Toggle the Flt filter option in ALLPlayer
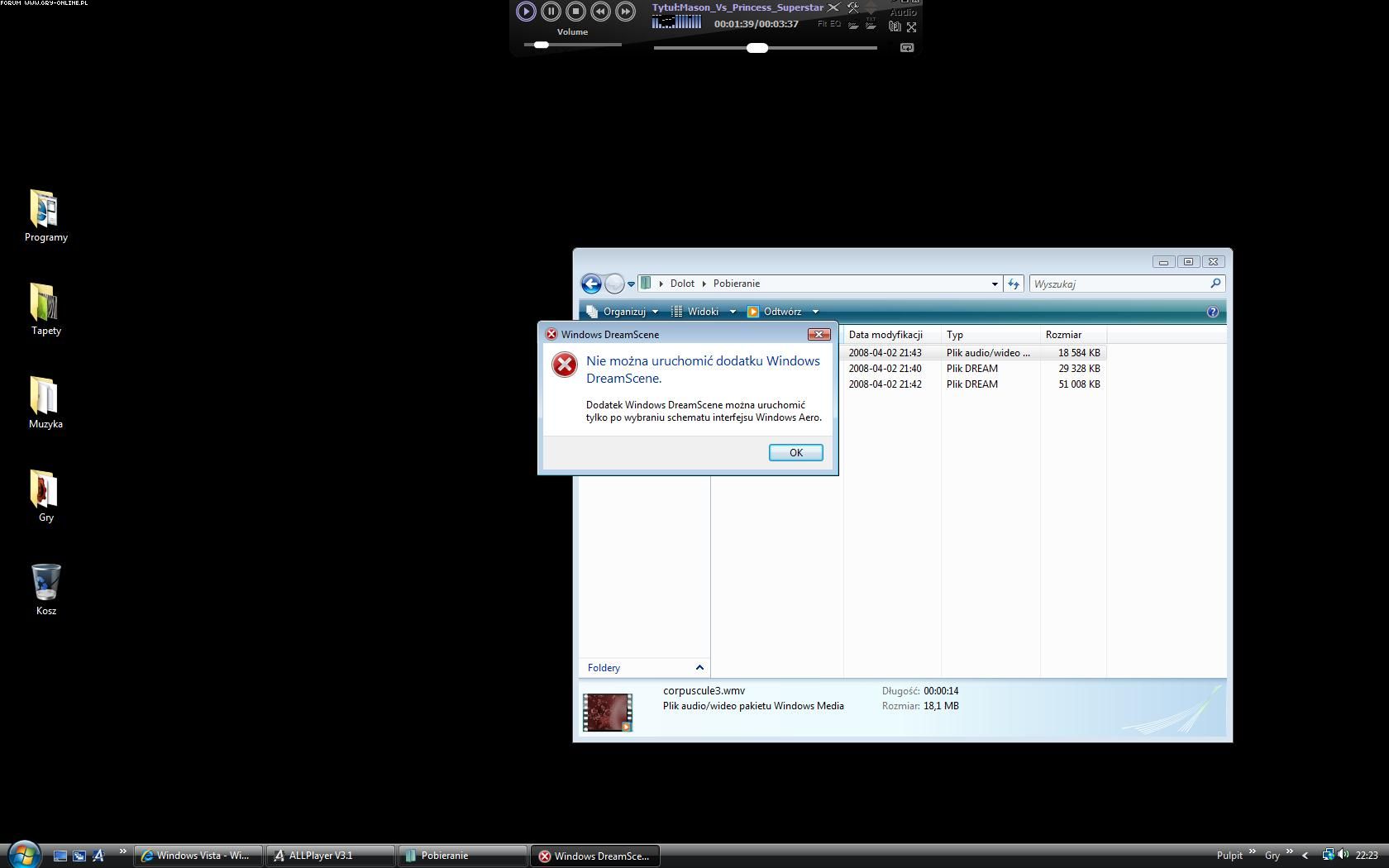This screenshot has width=1389, height=868. (x=823, y=24)
